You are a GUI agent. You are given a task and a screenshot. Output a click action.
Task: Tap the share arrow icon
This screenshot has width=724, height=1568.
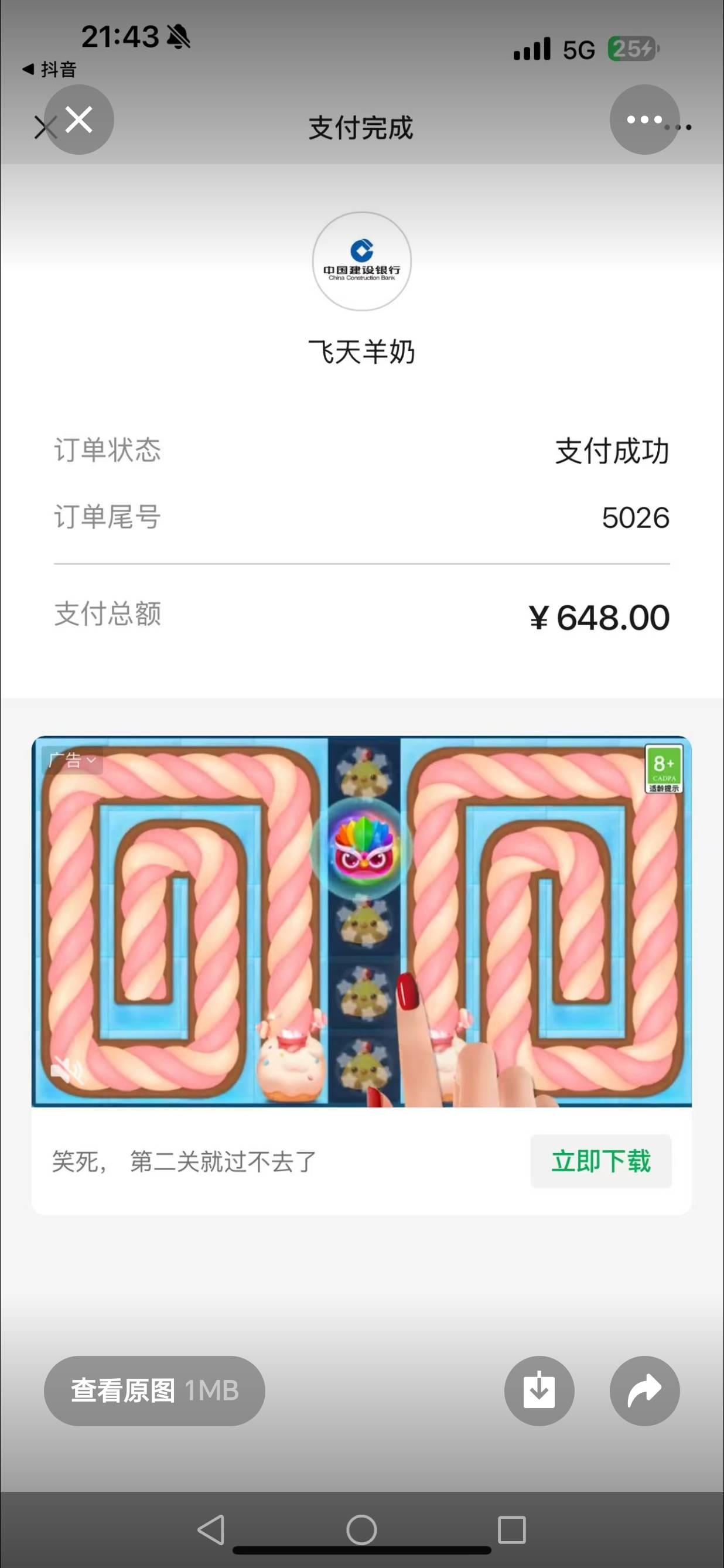[644, 1391]
